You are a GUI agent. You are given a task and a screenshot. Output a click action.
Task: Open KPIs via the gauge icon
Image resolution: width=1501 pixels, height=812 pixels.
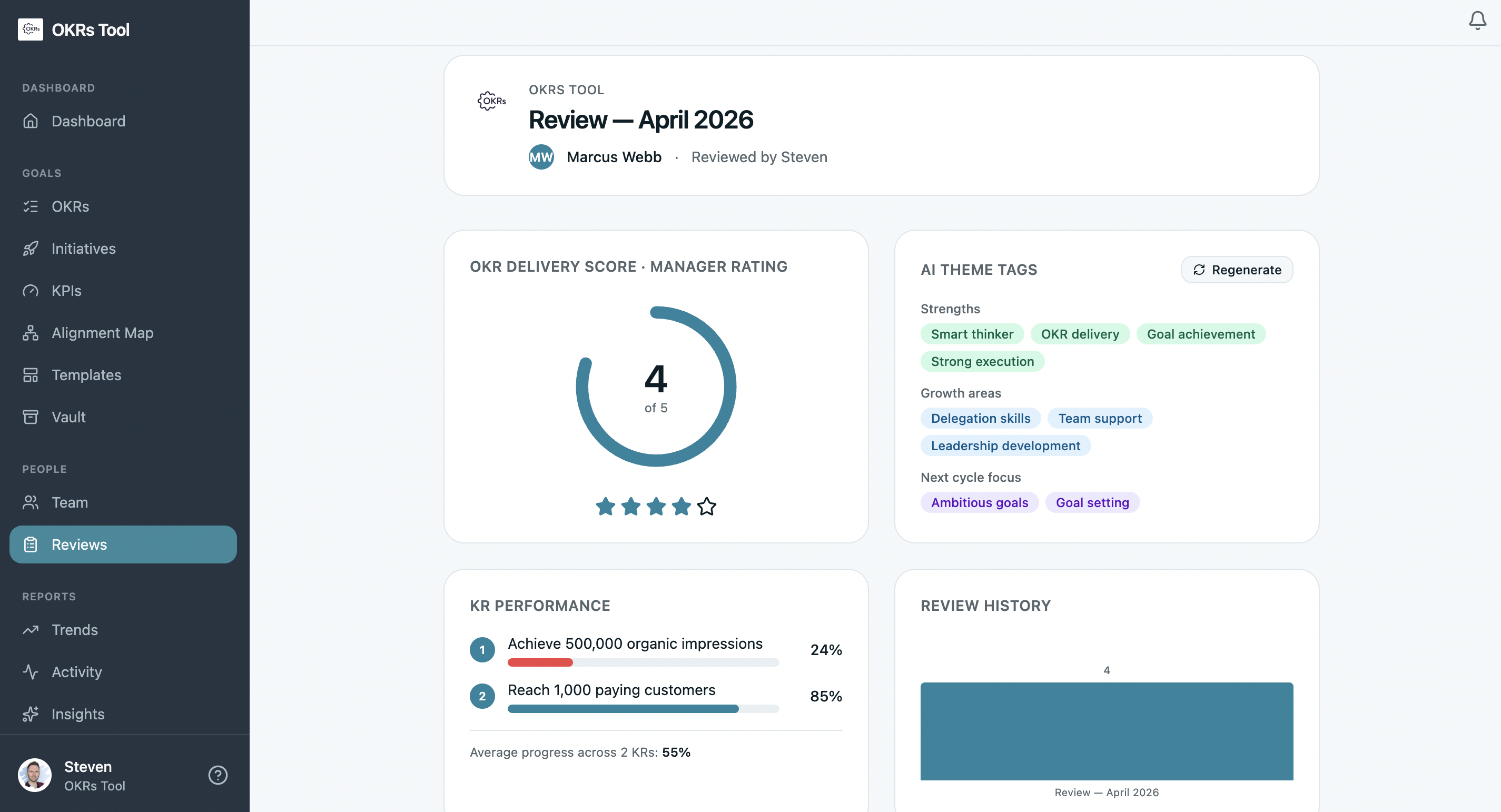(x=31, y=291)
